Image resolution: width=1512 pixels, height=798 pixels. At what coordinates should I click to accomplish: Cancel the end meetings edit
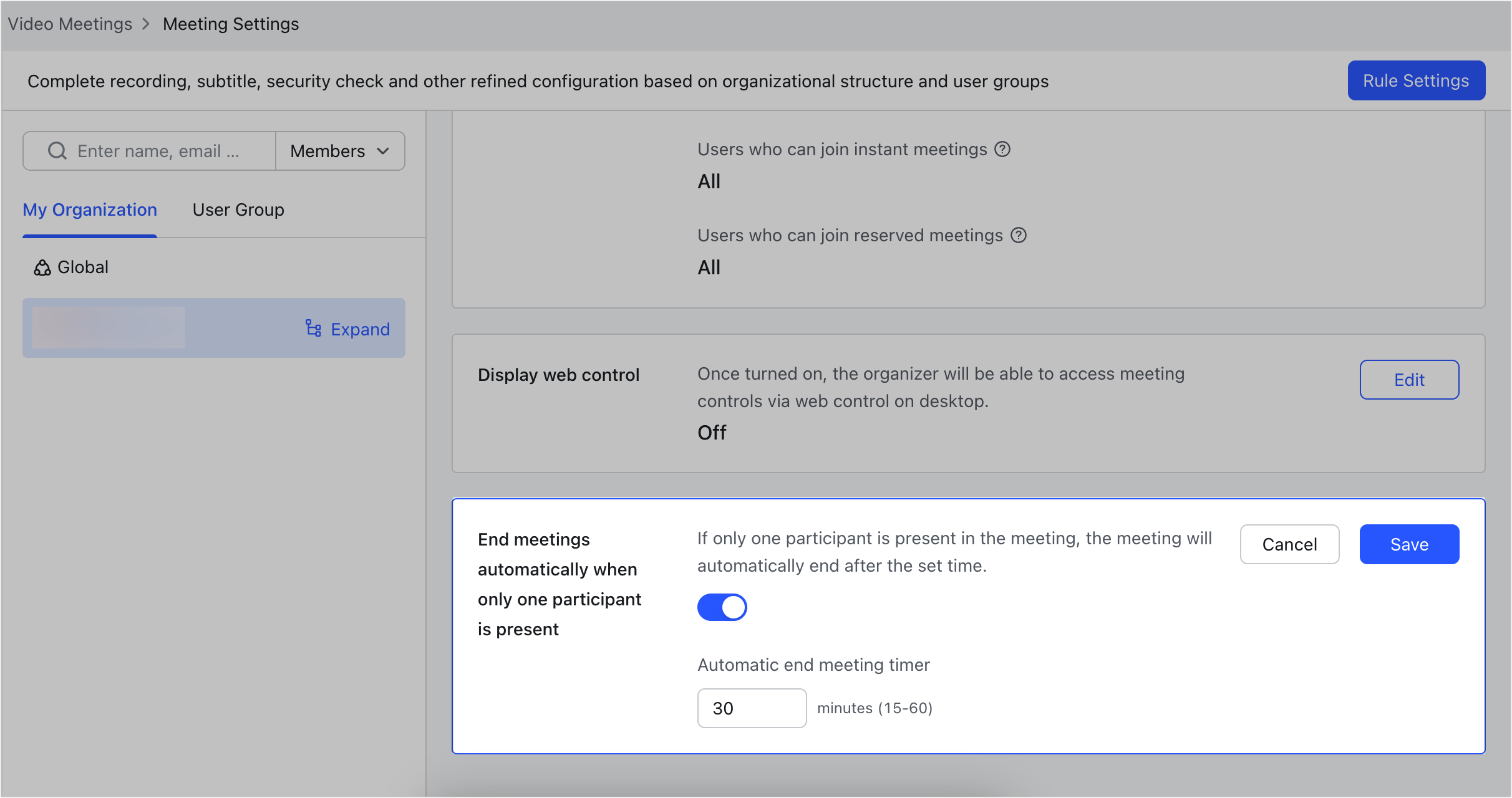click(1289, 544)
